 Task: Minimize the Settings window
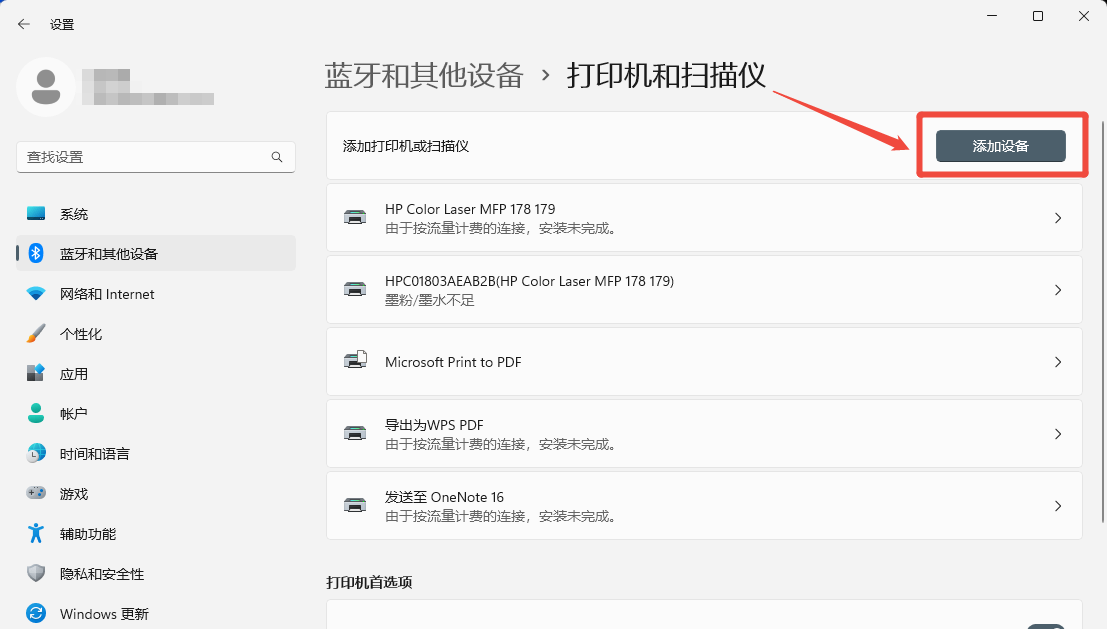pos(992,16)
